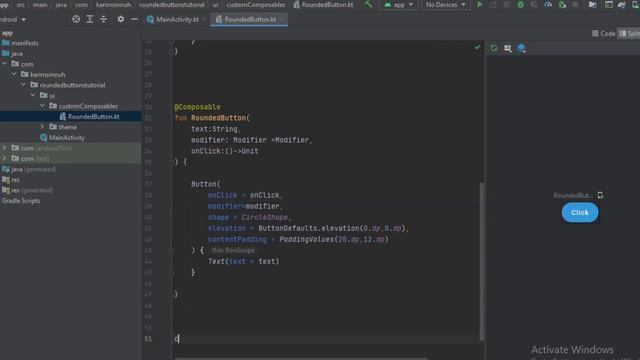Image resolution: width=640 pixels, height=360 pixels.
Task: Click the Stop square icon
Action: coord(575,4)
